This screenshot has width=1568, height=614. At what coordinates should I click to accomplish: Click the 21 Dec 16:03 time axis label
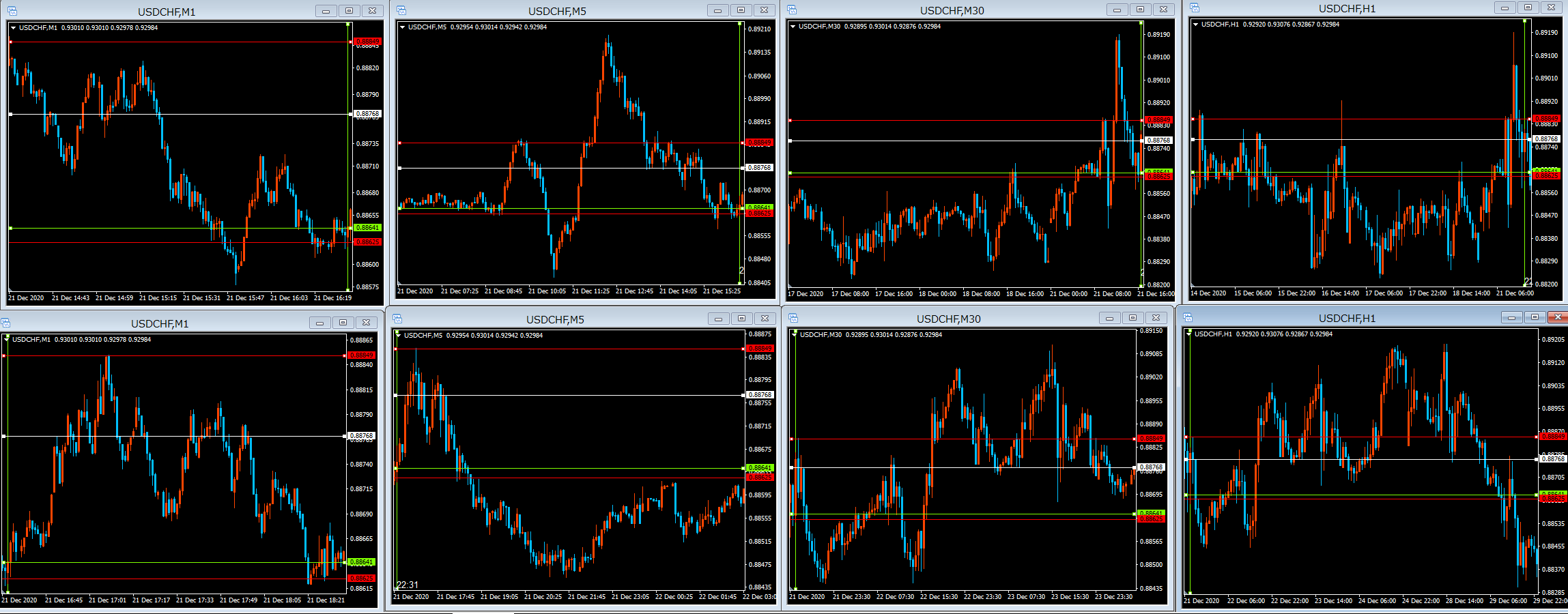pos(289,298)
